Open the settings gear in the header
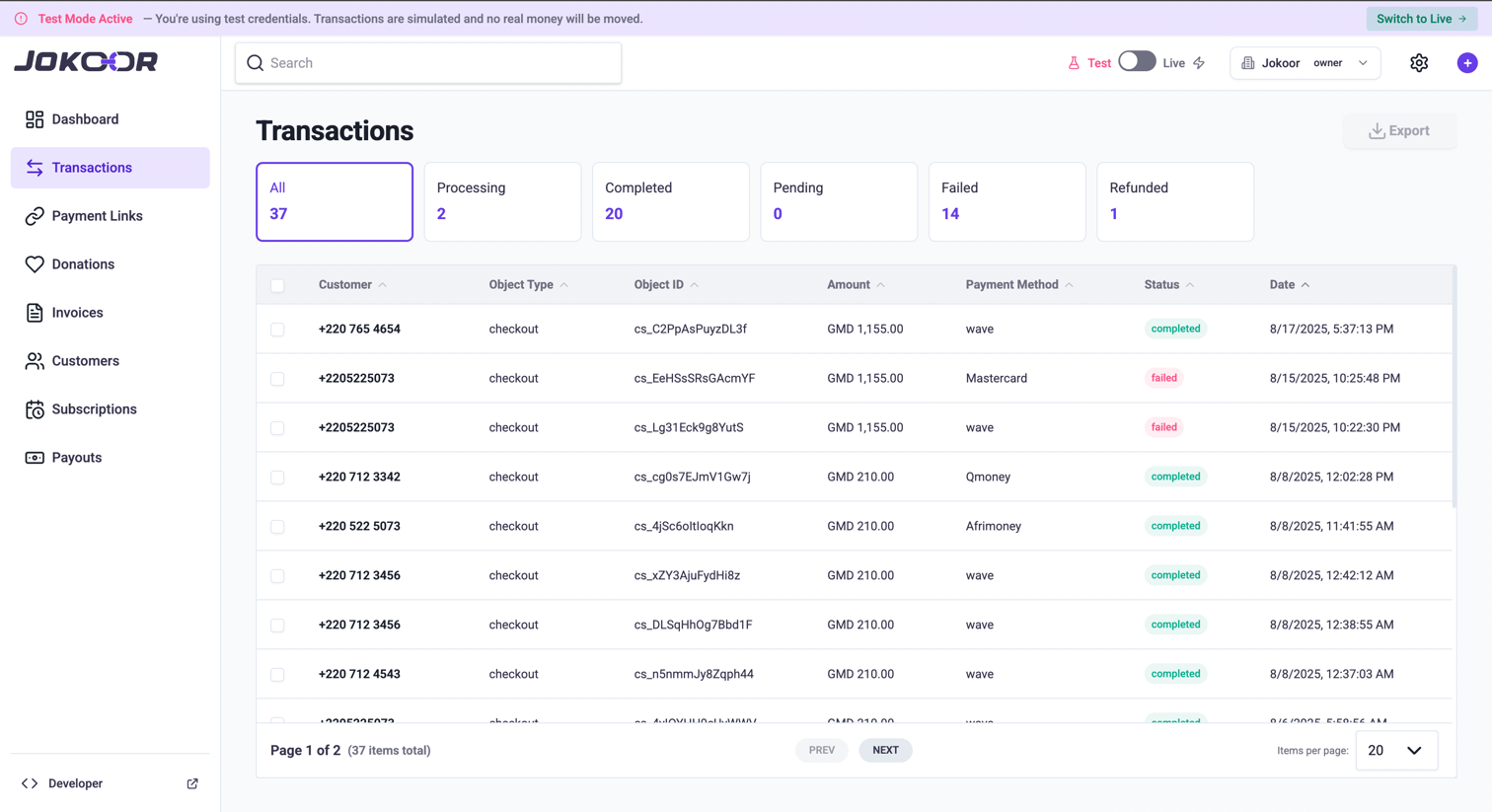The image size is (1492, 812). (x=1419, y=62)
